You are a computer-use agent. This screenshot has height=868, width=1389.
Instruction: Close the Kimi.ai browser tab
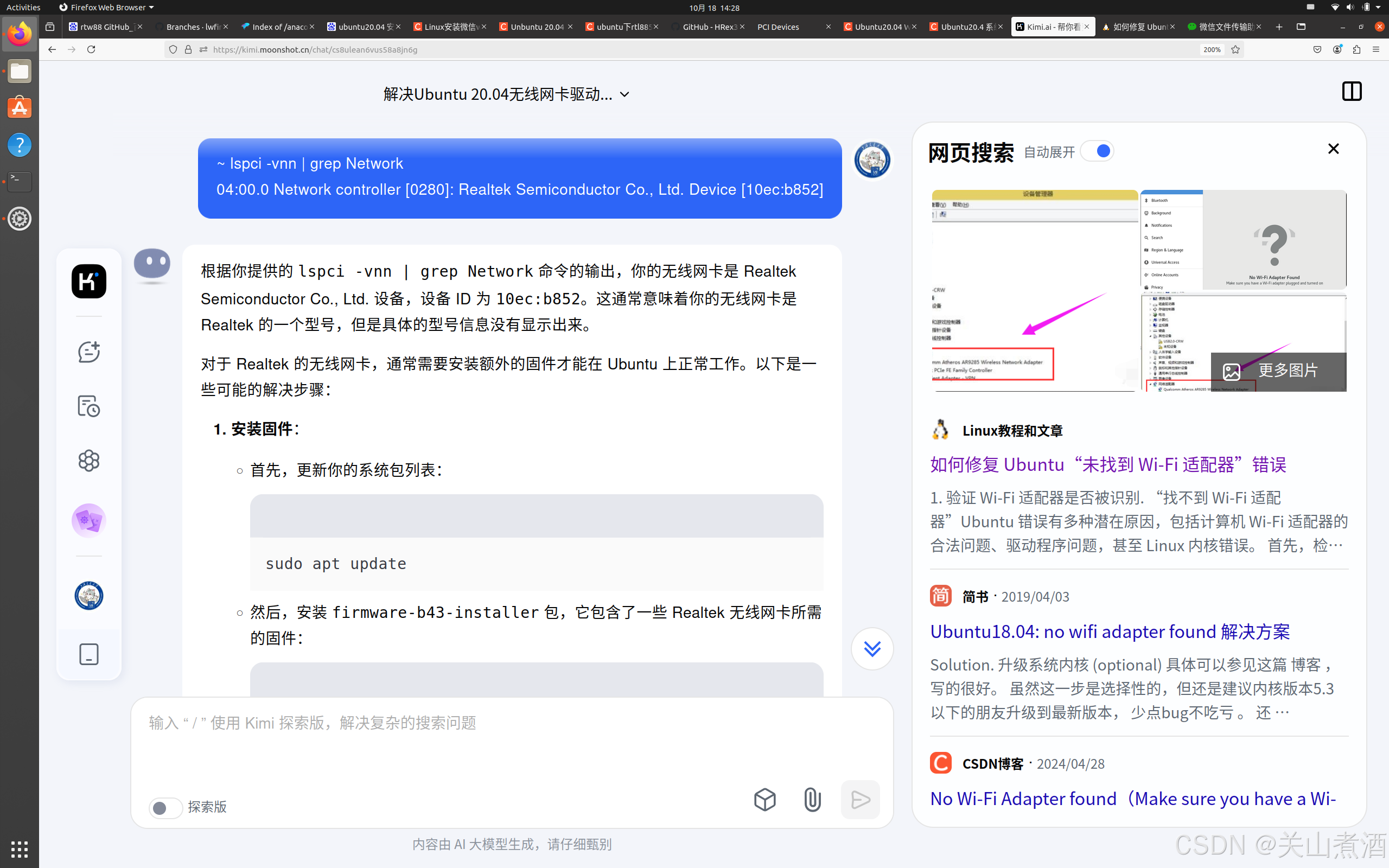pyautogui.click(x=1087, y=27)
